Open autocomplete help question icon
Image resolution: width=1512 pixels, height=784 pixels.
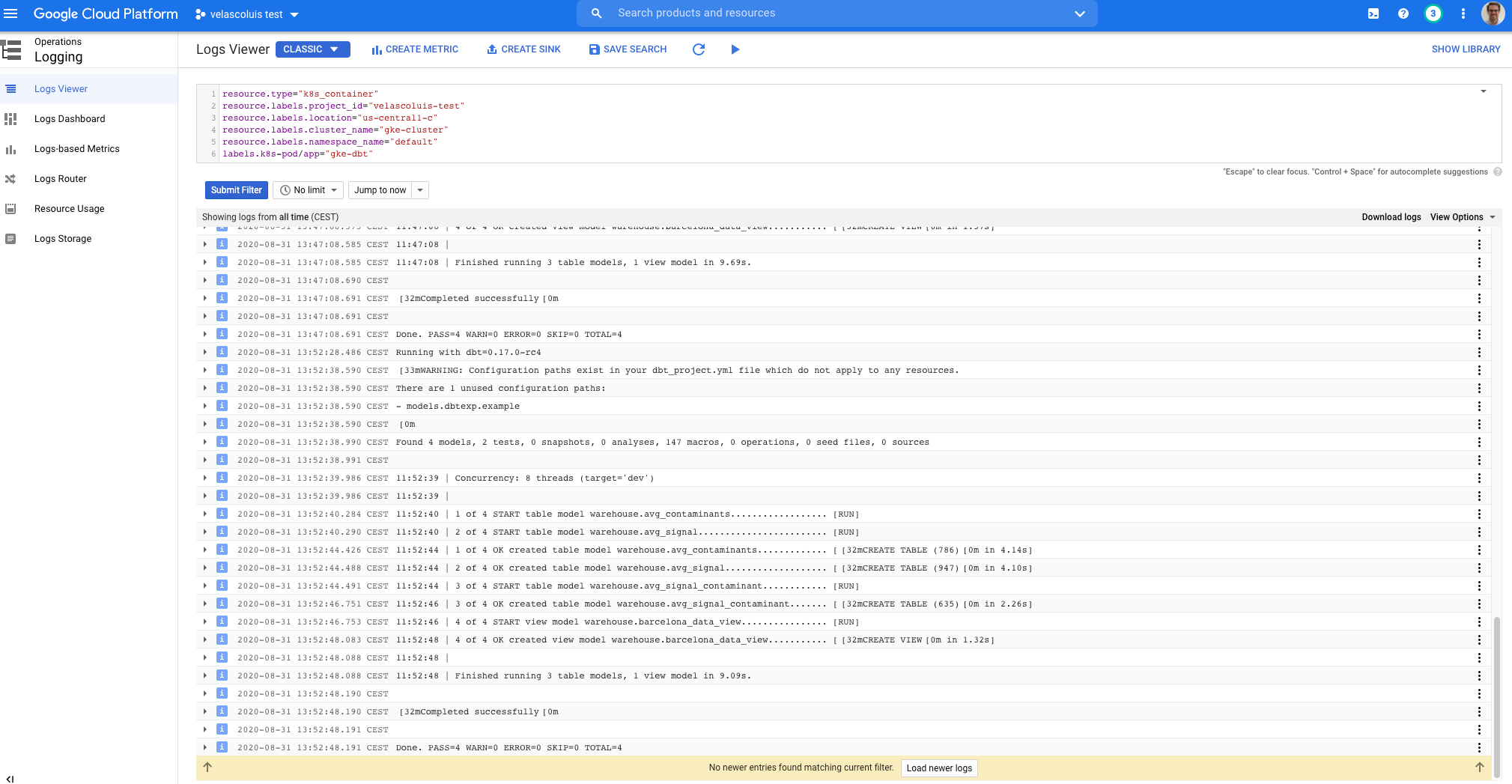pos(1498,171)
